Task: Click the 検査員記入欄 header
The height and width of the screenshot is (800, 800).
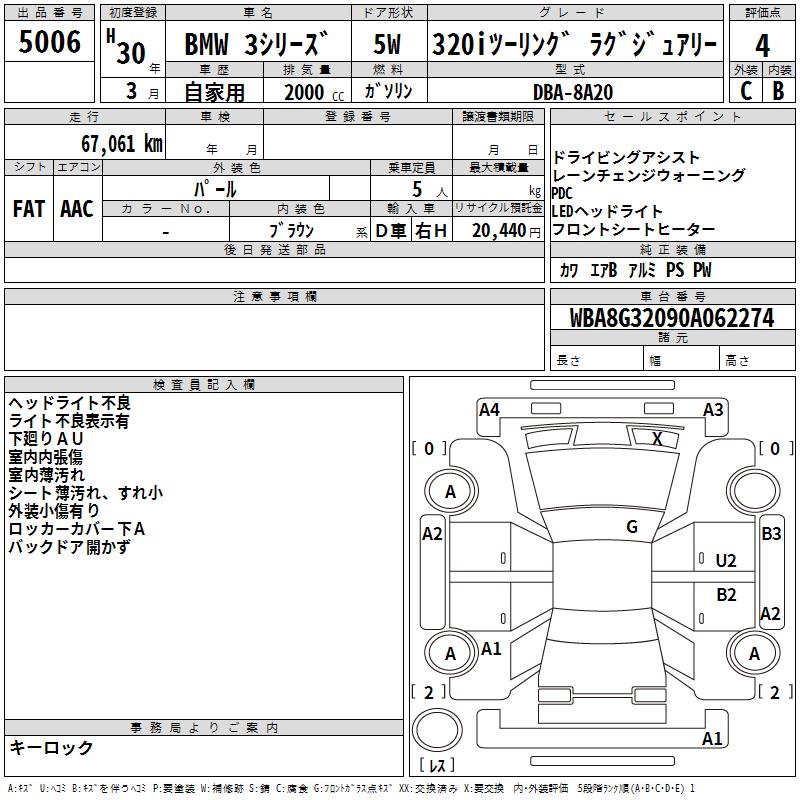Action: 204,385
